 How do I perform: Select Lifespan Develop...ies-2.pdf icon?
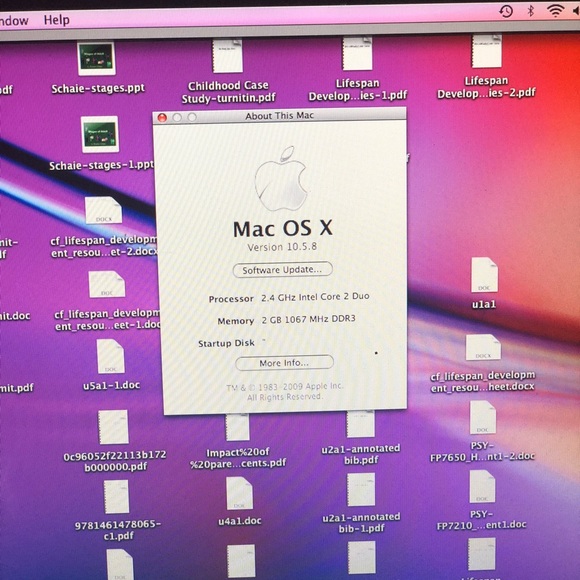coord(486,51)
